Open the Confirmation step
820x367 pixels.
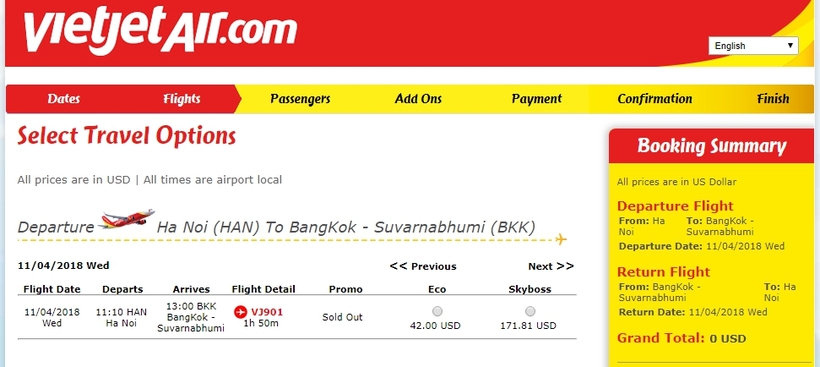click(655, 99)
